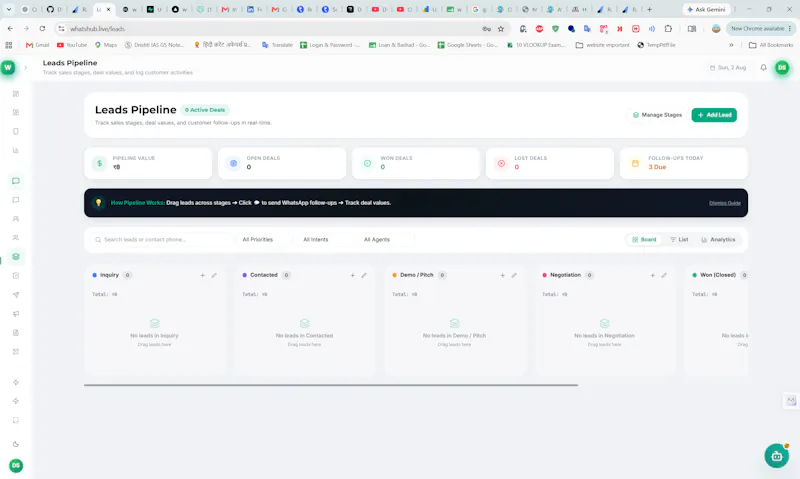The height and width of the screenshot is (479, 800).
Task: Click the Won (Closed) column header
Action: [718, 275]
